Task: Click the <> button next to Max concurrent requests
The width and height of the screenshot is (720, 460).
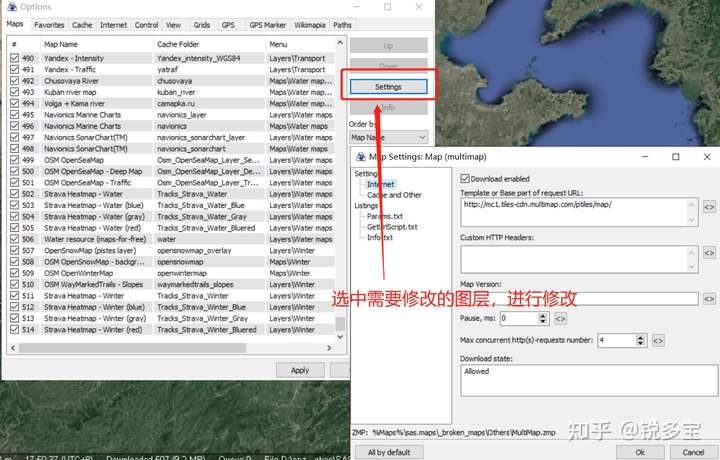Action: (x=658, y=340)
